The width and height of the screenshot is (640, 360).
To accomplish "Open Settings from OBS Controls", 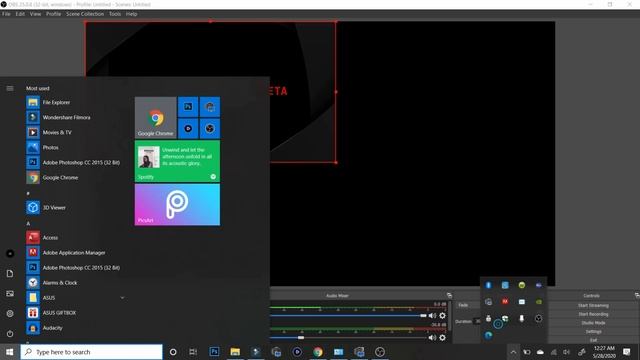I will (x=593, y=331).
